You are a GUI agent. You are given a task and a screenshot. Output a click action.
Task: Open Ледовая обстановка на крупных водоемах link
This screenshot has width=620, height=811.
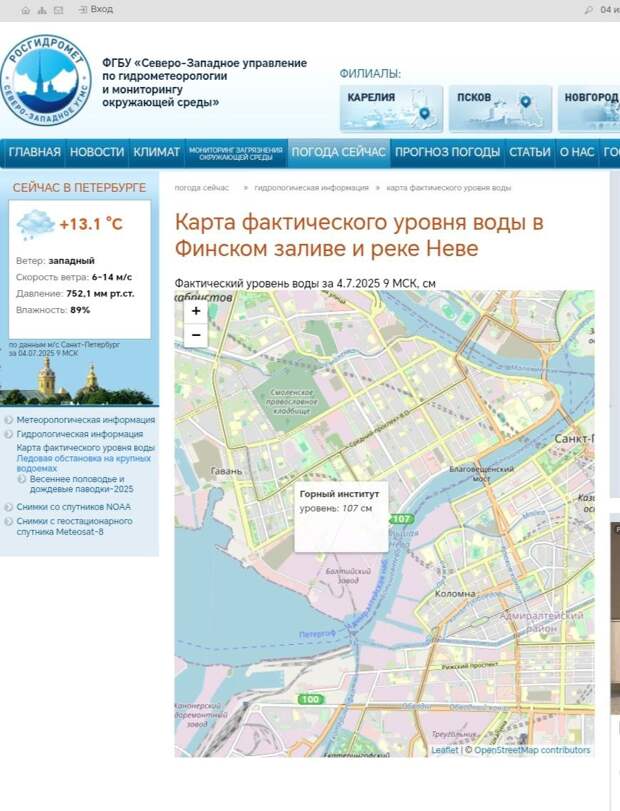84,463
